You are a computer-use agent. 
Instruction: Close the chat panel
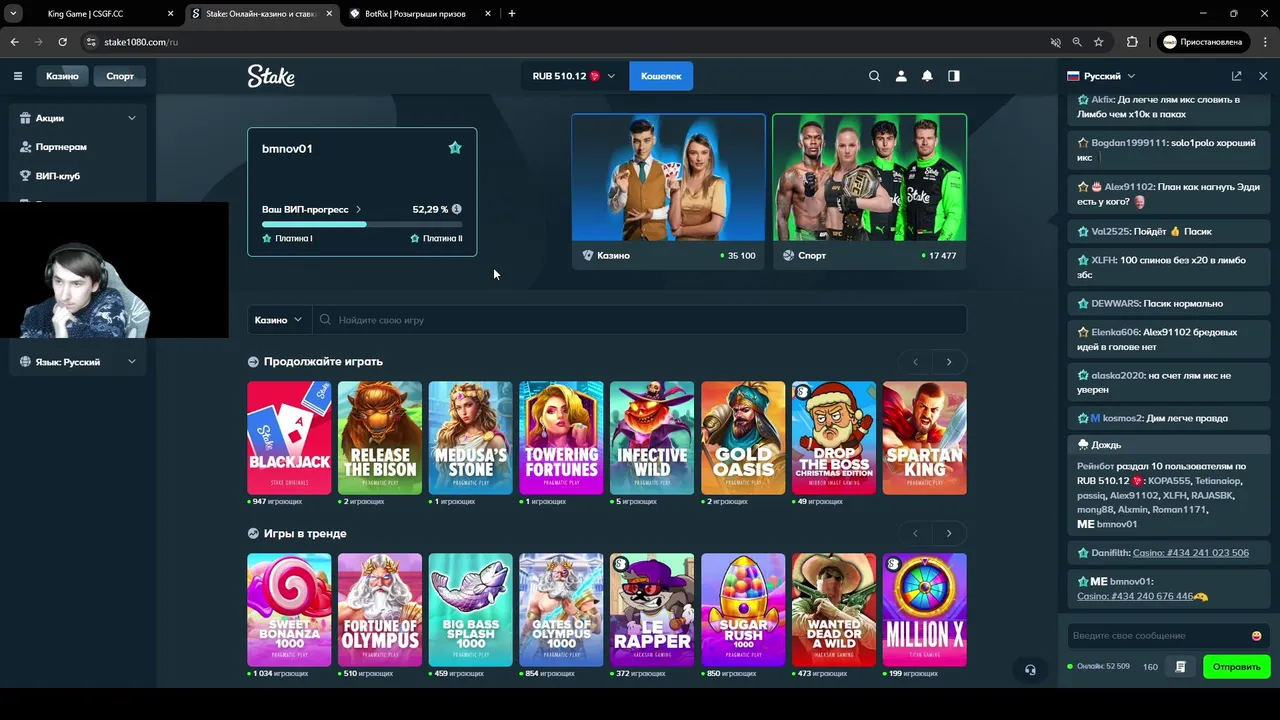[1263, 76]
